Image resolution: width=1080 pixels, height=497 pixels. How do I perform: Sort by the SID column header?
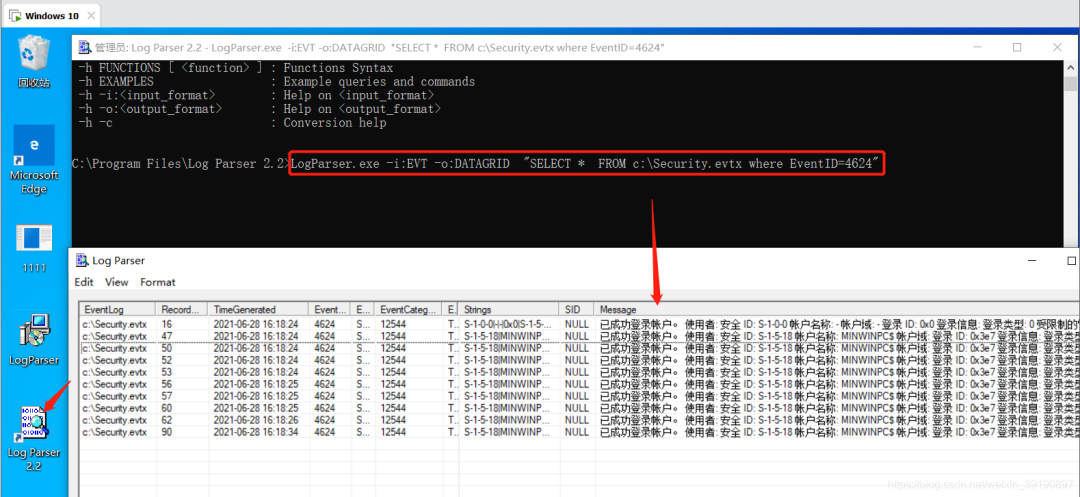pos(577,310)
